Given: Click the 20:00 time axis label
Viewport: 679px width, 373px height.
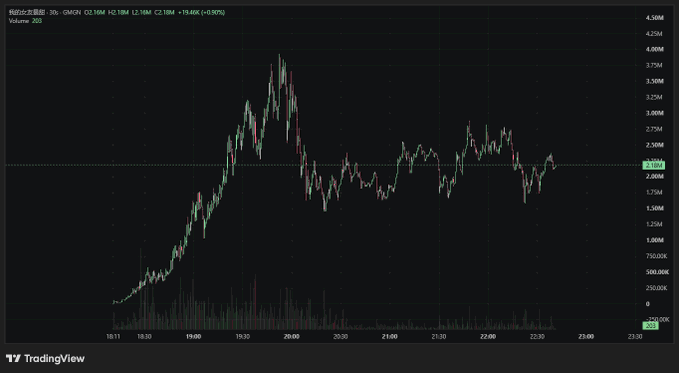Looking at the screenshot, I should [292, 337].
